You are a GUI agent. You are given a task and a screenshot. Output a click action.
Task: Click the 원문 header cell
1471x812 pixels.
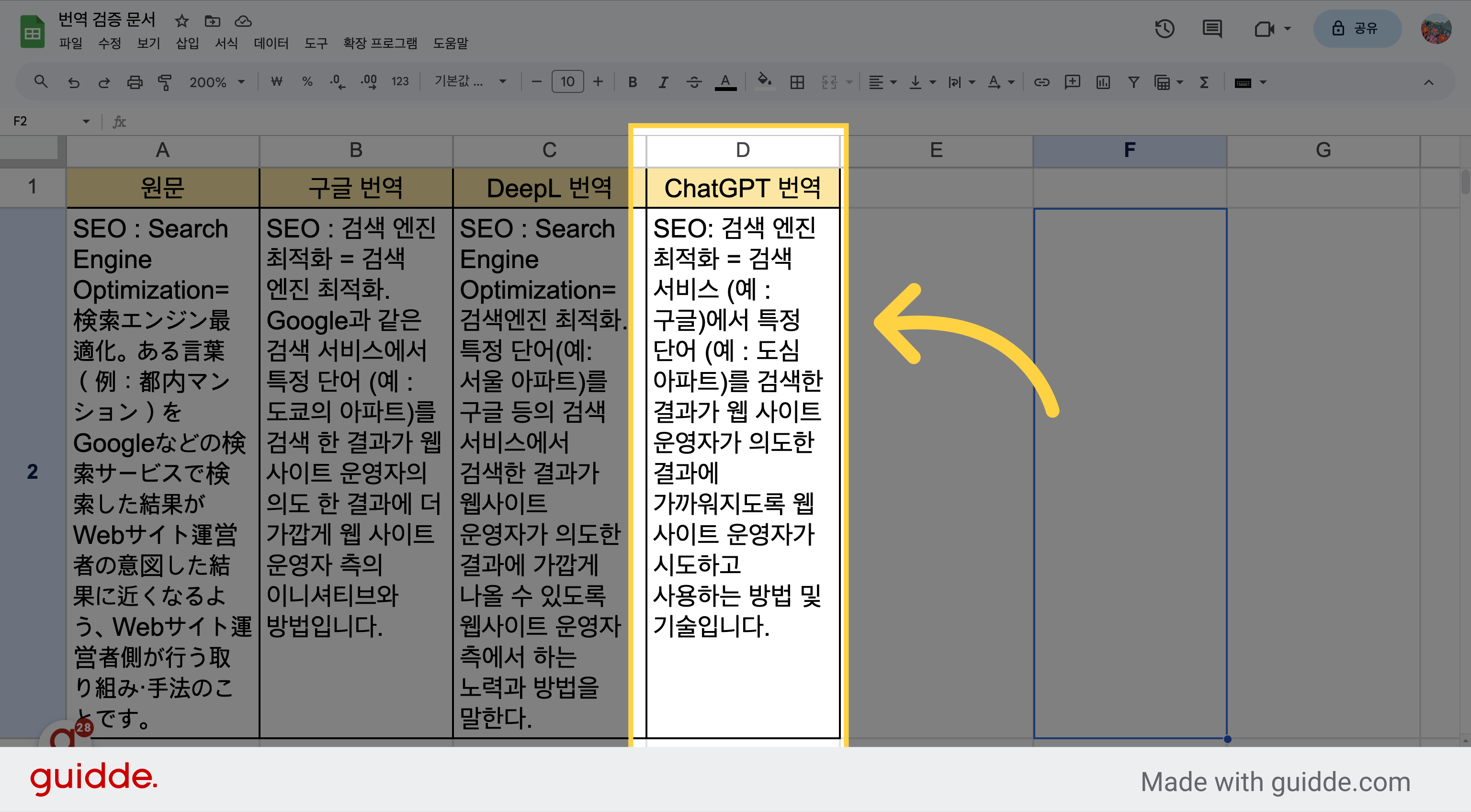point(163,188)
